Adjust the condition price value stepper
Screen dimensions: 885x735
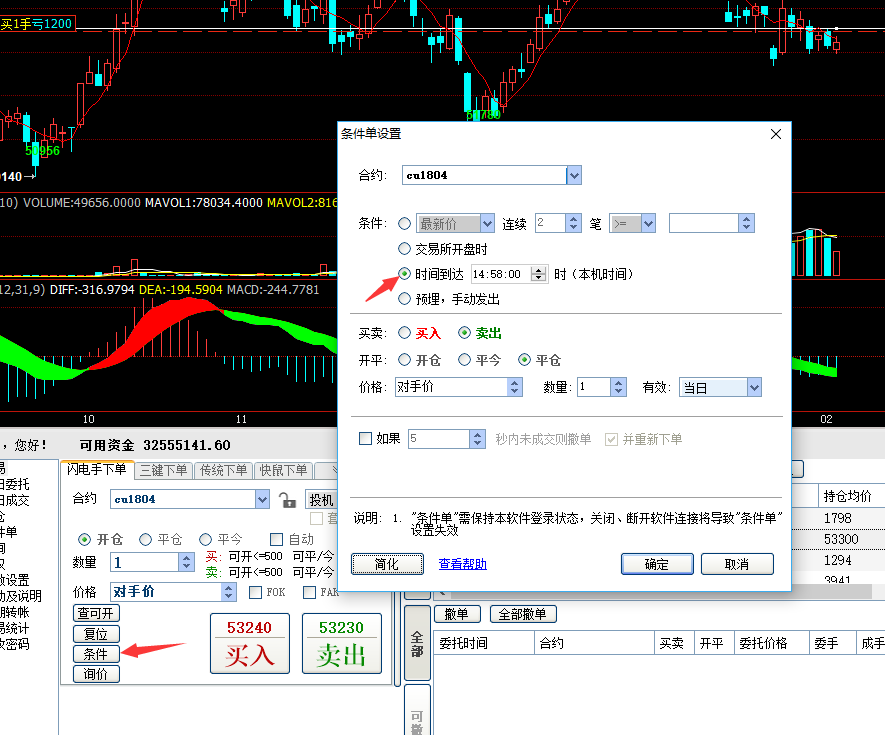point(746,224)
